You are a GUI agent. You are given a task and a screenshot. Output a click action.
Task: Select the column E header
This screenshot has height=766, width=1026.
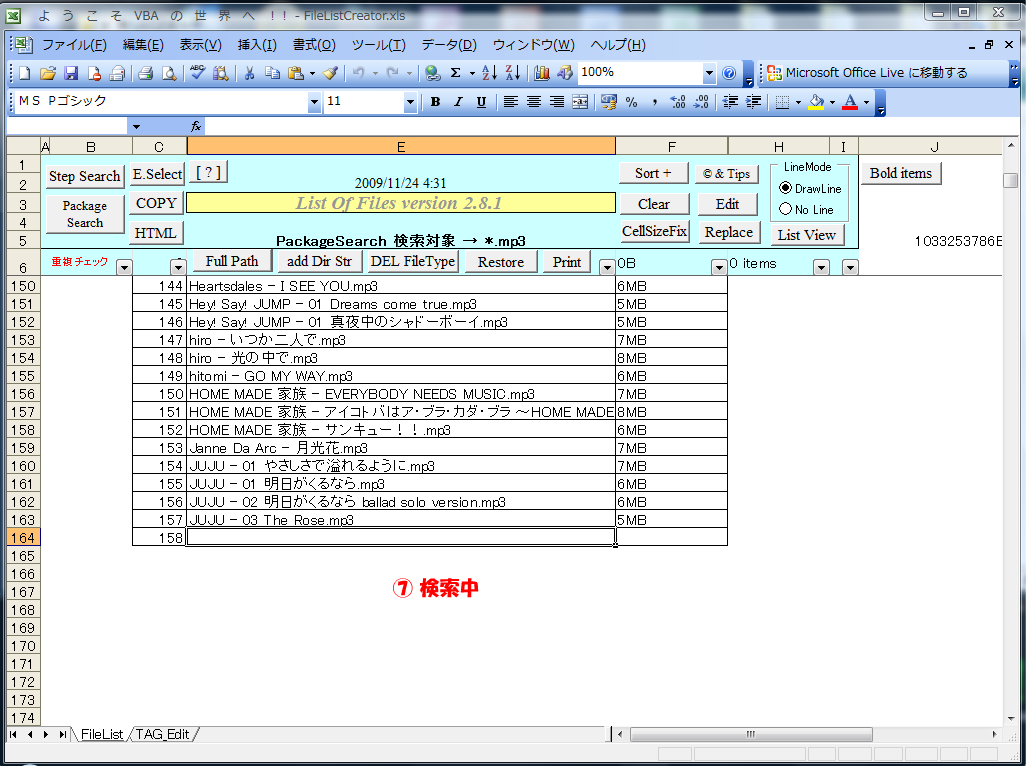(401, 147)
